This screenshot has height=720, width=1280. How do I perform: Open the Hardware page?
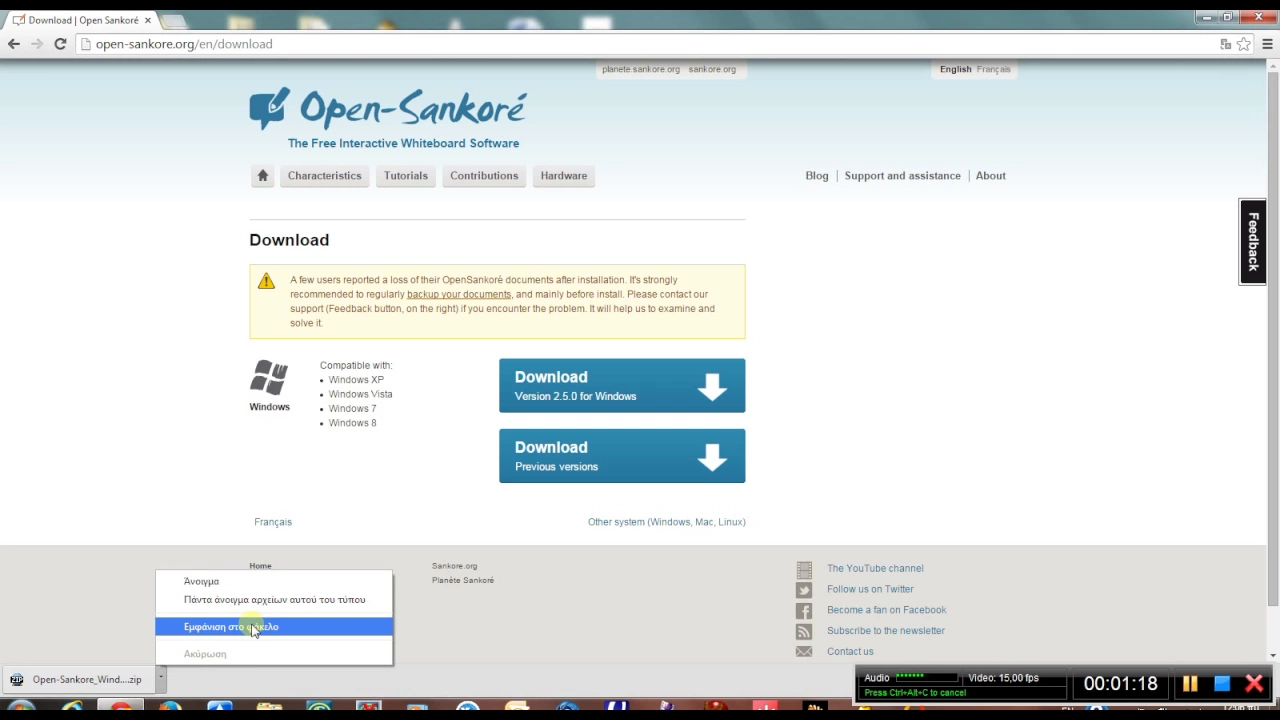click(x=564, y=176)
